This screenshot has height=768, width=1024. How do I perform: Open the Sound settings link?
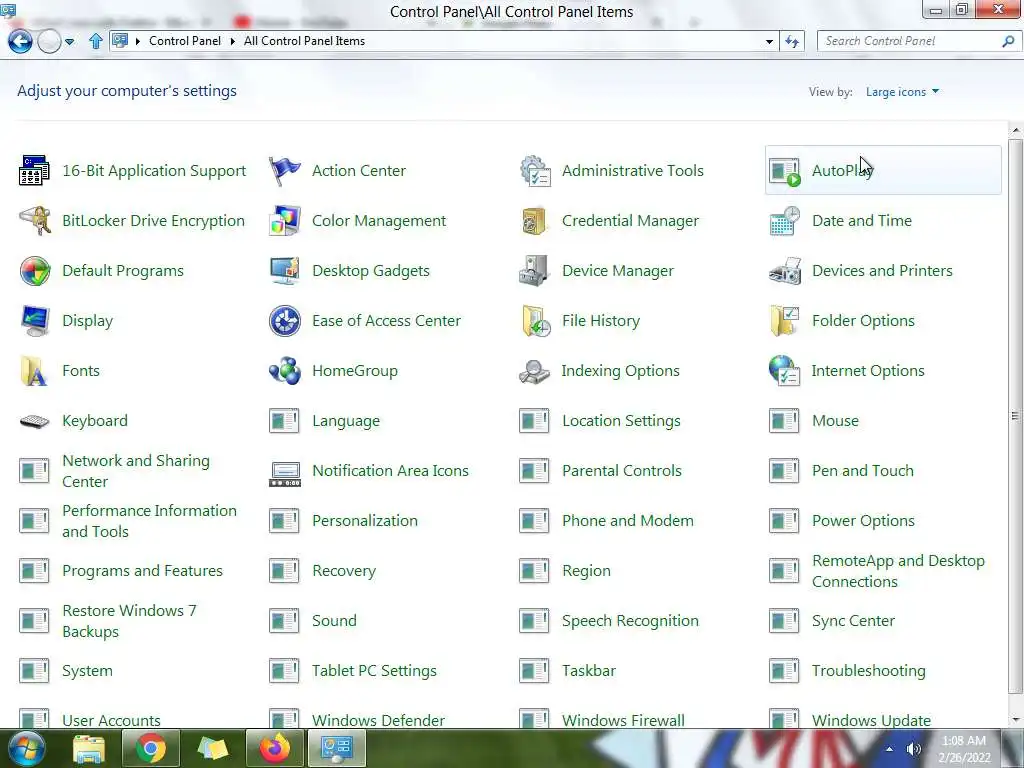(334, 621)
